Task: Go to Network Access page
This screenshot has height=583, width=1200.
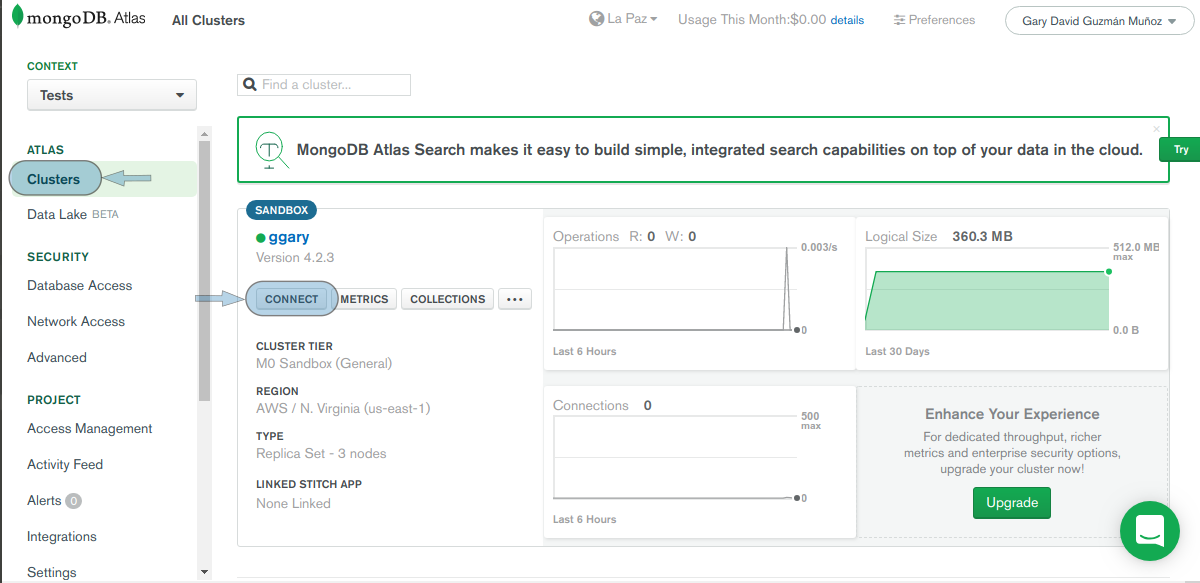Action: 76,321
